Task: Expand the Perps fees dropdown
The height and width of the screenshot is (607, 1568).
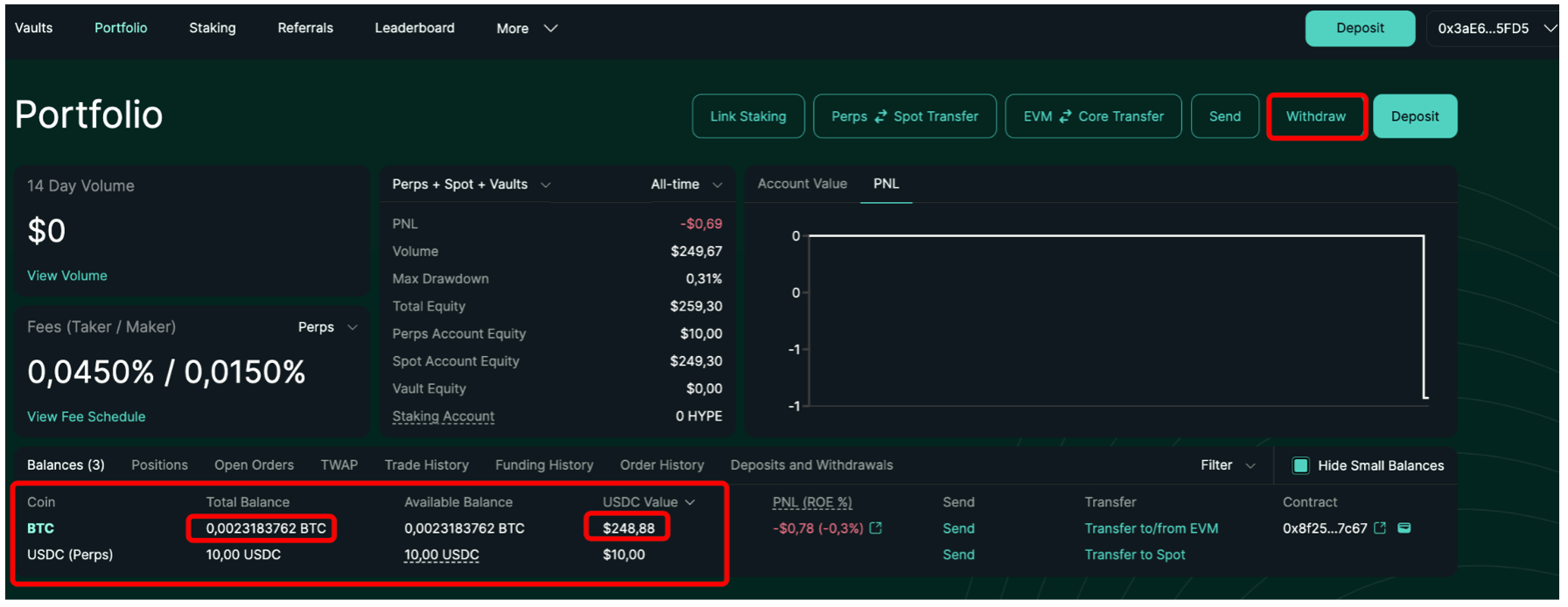Action: click(x=328, y=327)
